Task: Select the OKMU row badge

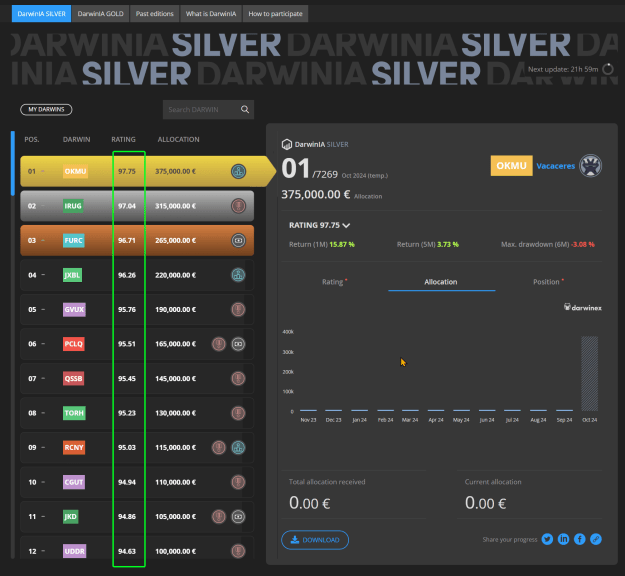Action: point(75,171)
